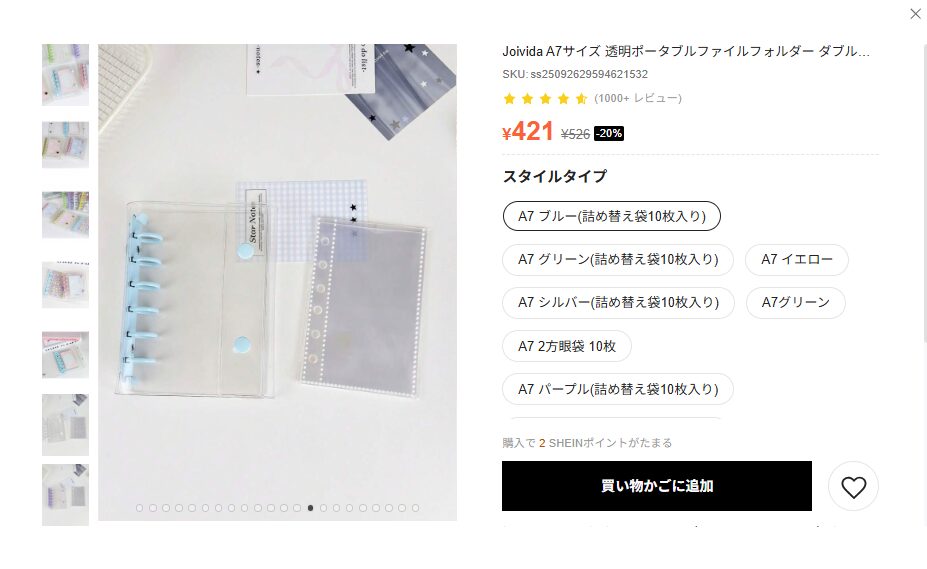The height and width of the screenshot is (569, 927).
Task: Pick A7 グリーン(詰め替え袋10枚入り) style
Action: pyautogui.click(x=618, y=259)
